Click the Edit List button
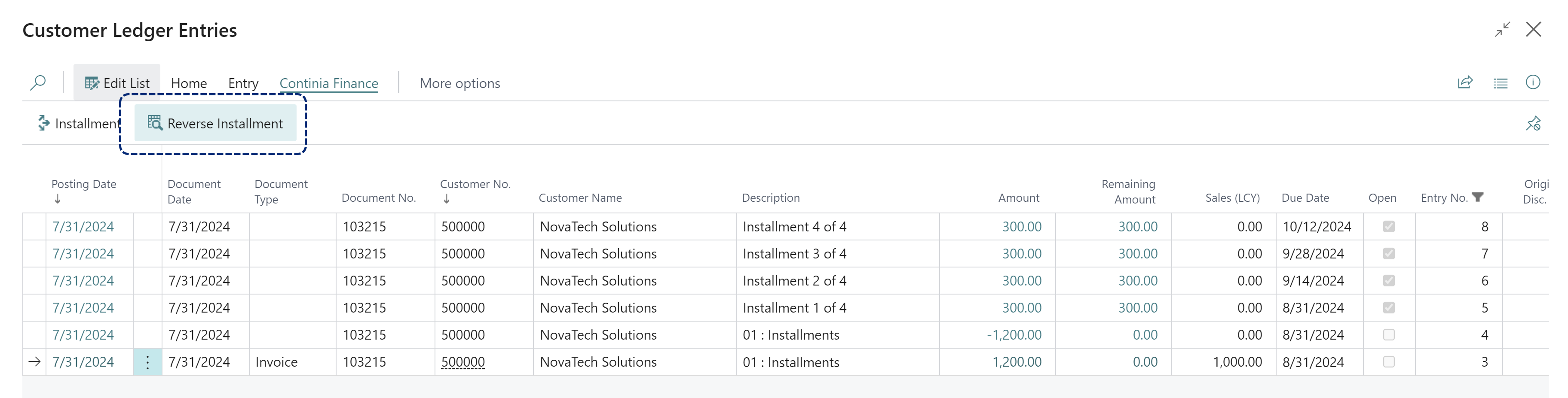 [117, 83]
